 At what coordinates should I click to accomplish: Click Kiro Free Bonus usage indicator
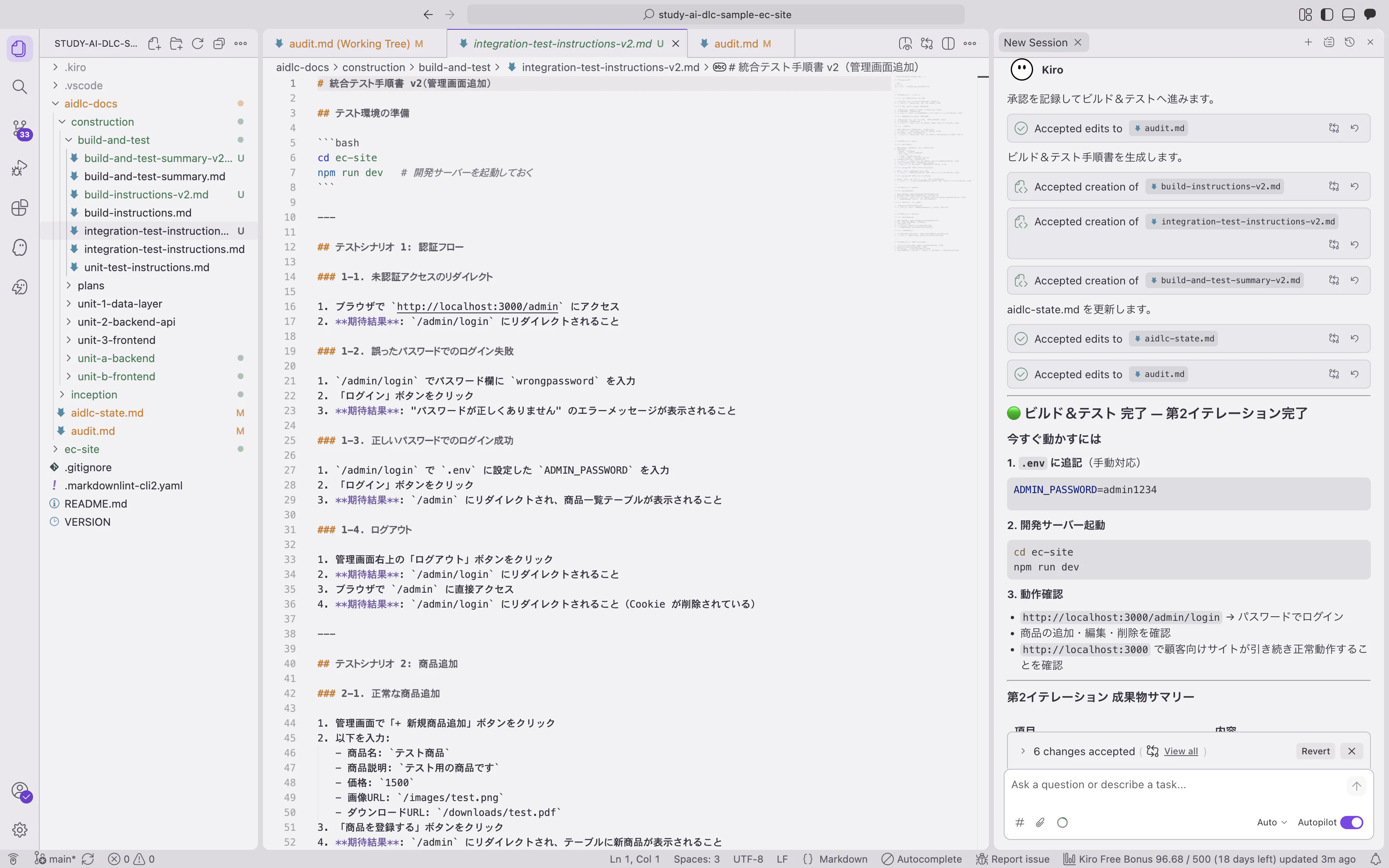(1209, 859)
